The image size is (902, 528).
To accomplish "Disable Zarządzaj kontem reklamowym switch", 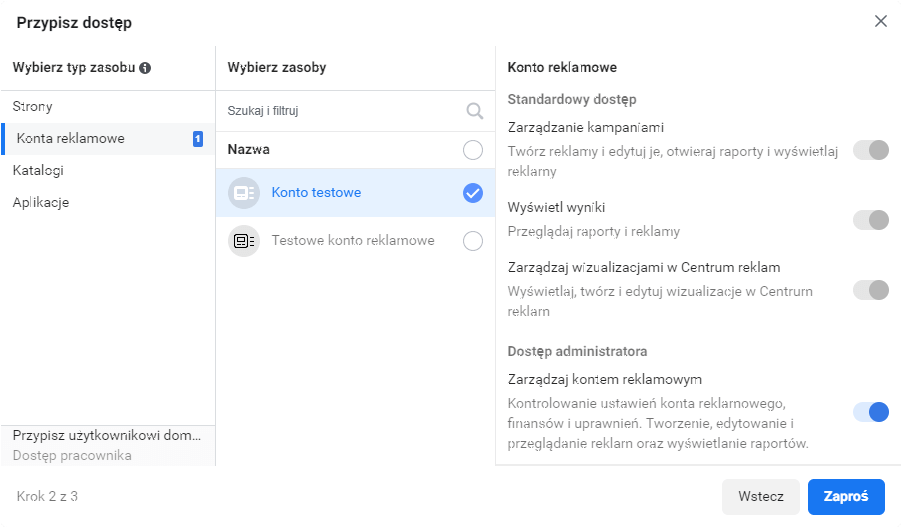I will click(870, 412).
